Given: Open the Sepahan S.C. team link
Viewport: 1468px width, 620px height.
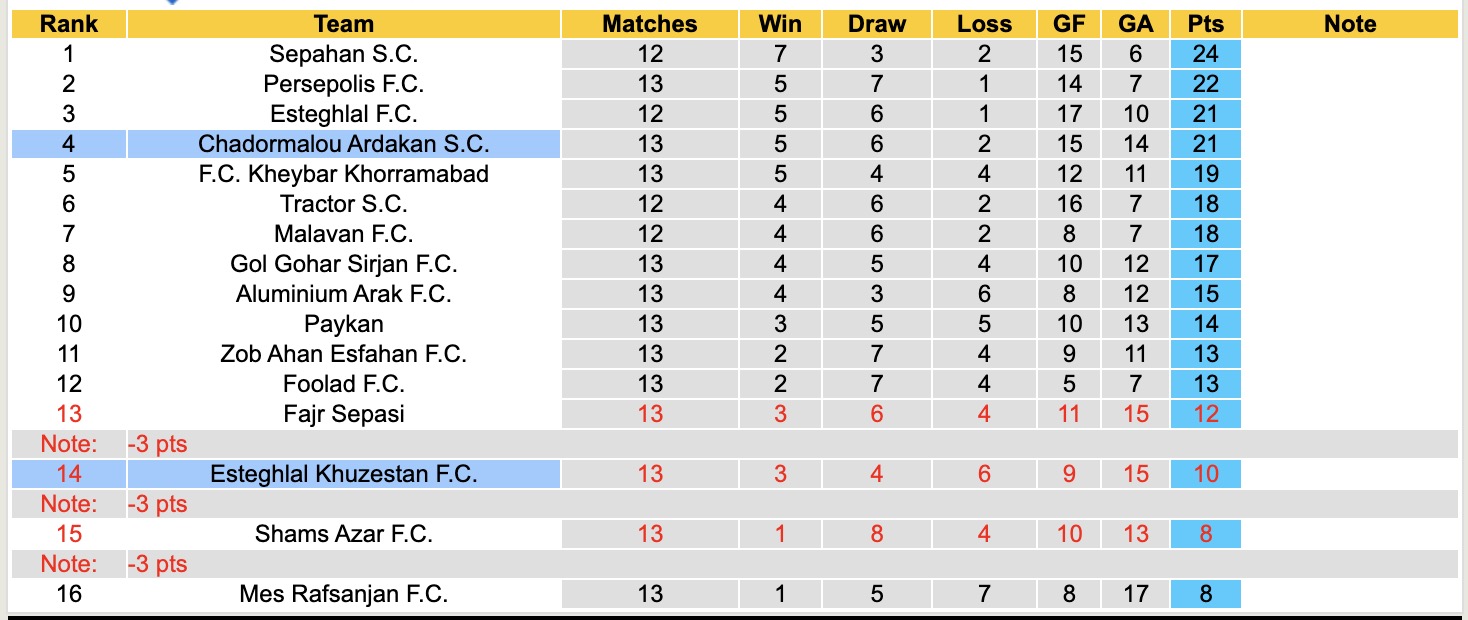Looking at the screenshot, I should [343, 54].
